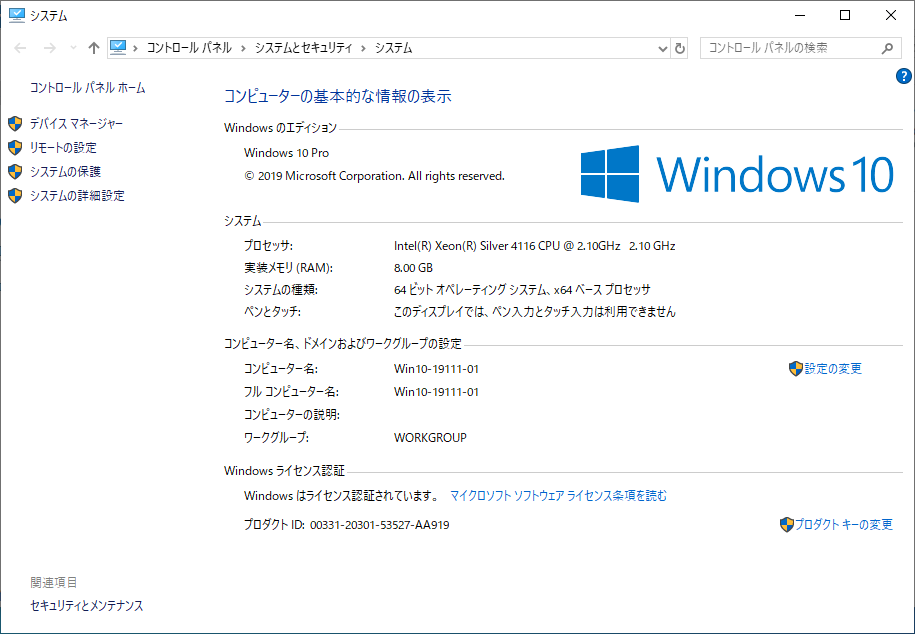
Task: Open recent locations dropdown arrow
Action: pos(73,48)
